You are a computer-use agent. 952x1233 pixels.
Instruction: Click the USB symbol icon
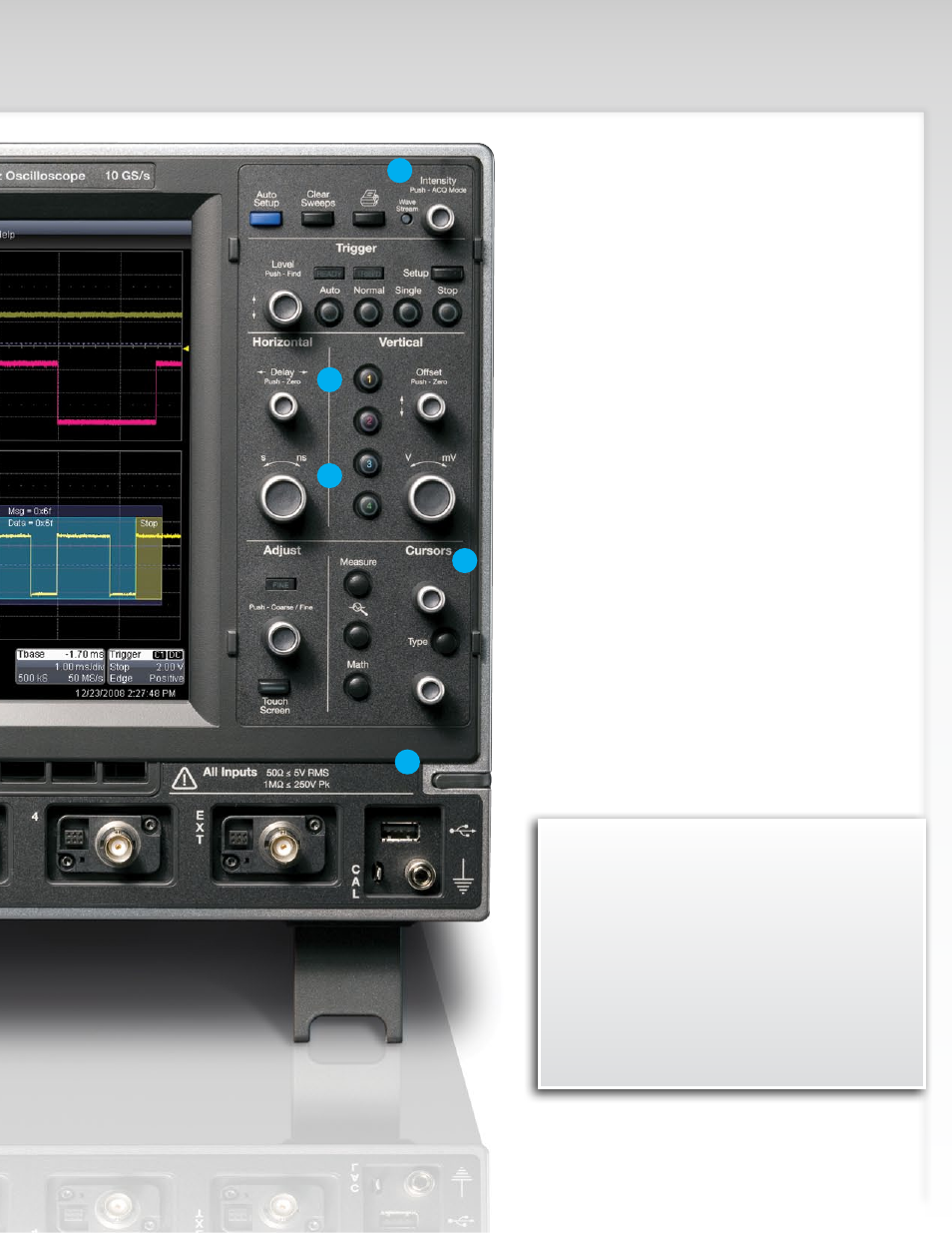[x=463, y=830]
